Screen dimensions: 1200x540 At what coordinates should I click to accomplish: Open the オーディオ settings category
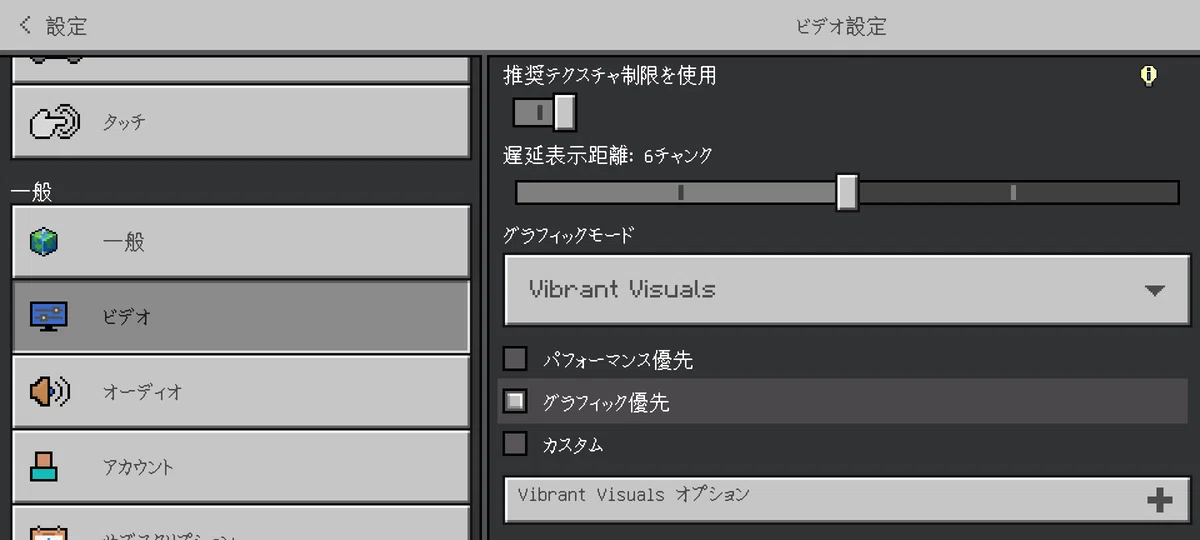[x=240, y=391]
